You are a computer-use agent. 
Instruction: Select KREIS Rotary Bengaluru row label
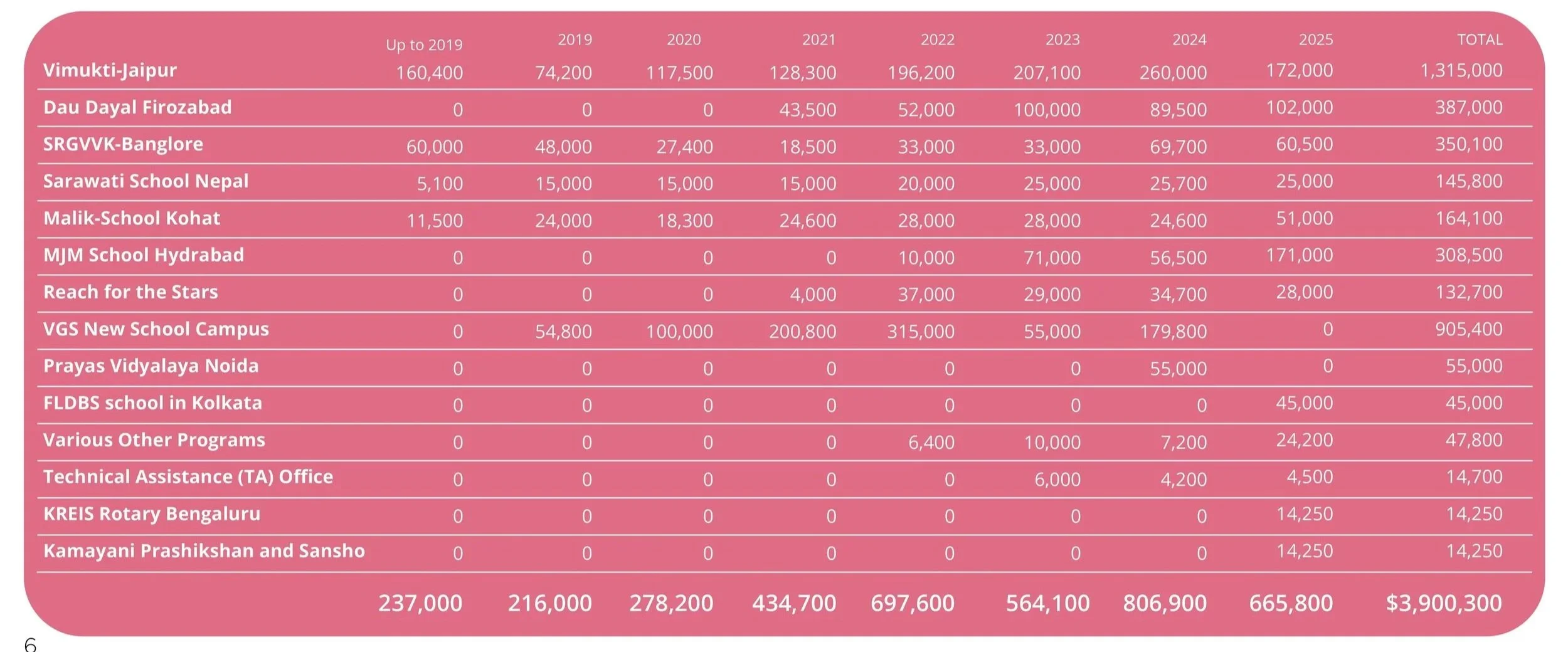(x=152, y=514)
